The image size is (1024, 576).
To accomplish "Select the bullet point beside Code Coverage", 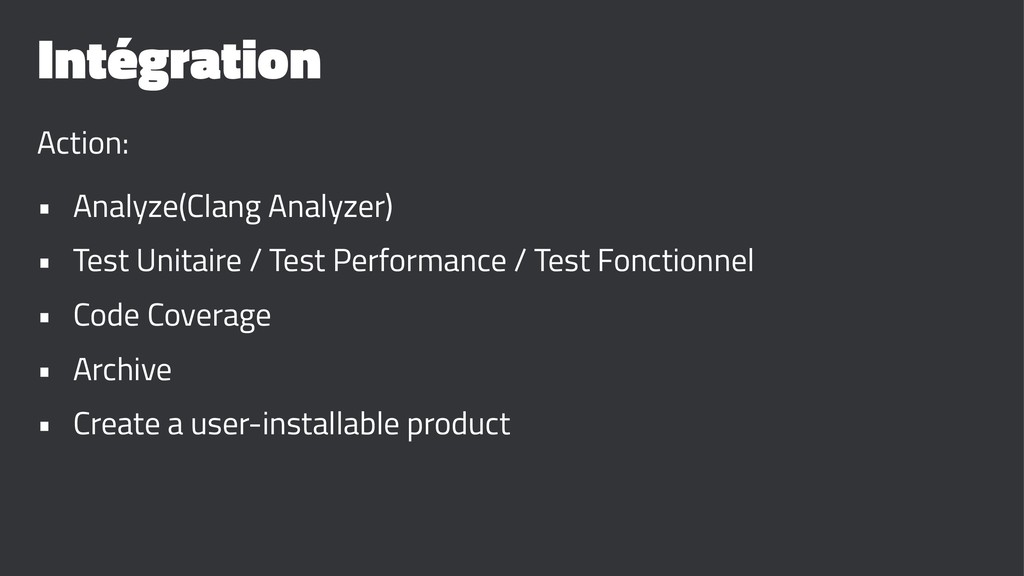I will coord(44,319).
